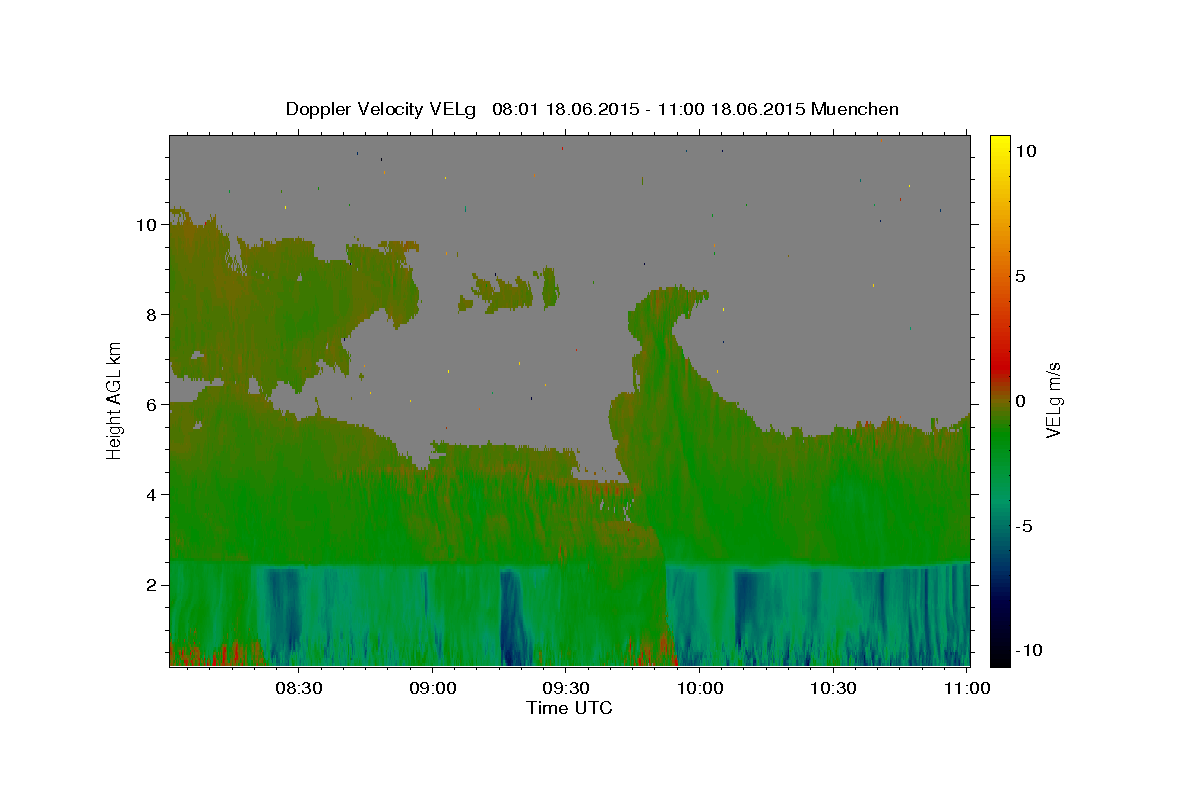Screen dimensions: 1200x800
Task: Click the 'Time UTC' axis title
Action: point(569,708)
